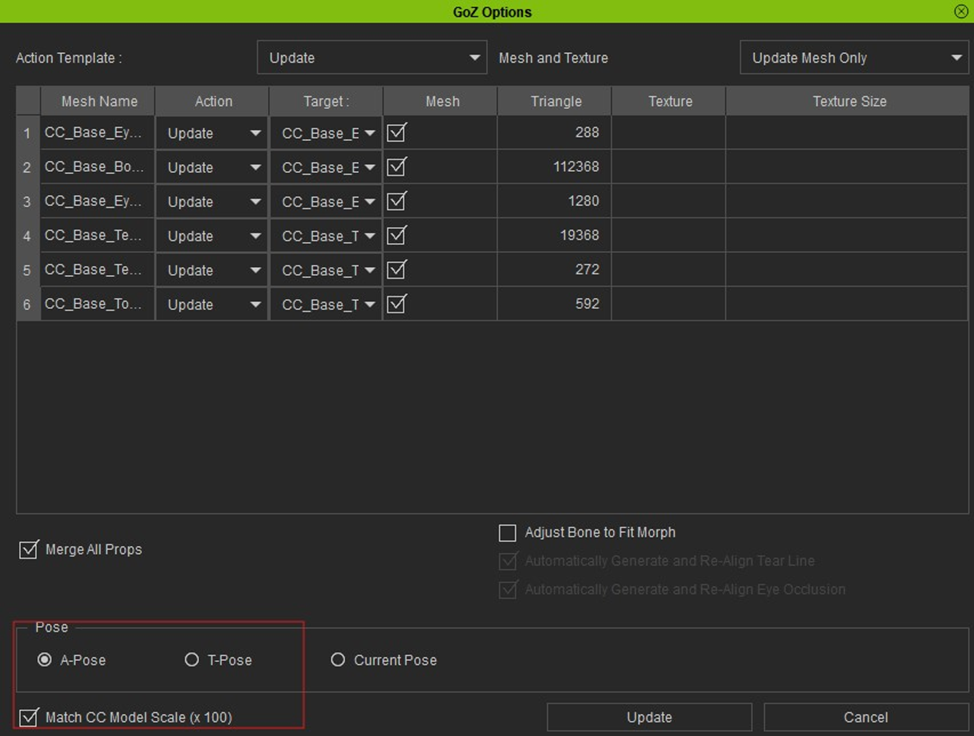Viewport: 974px width, 736px height.
Task: Open the Update Mesh Only dropdown
Action: [854, 58]
